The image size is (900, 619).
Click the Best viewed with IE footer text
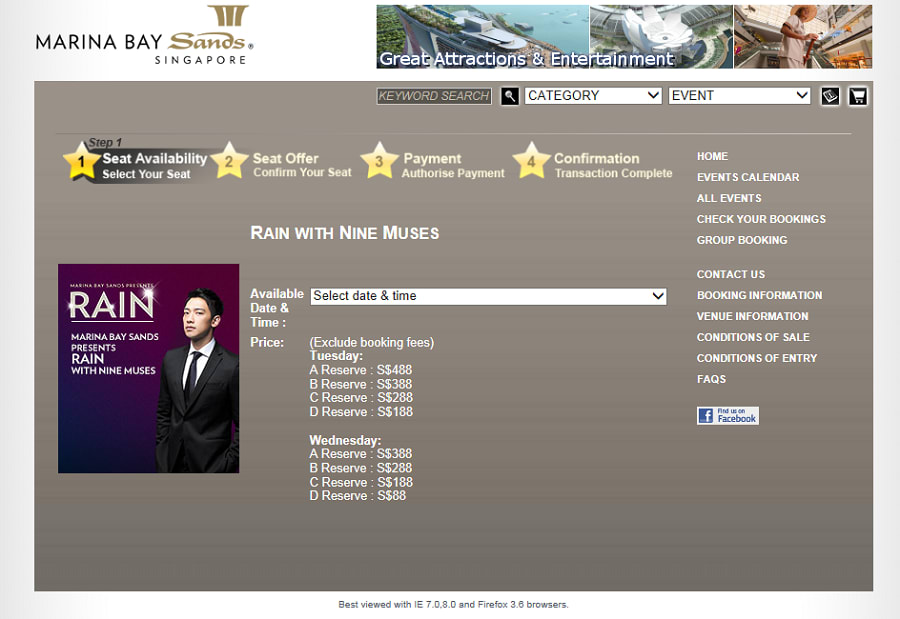click(x=453, y=605)
